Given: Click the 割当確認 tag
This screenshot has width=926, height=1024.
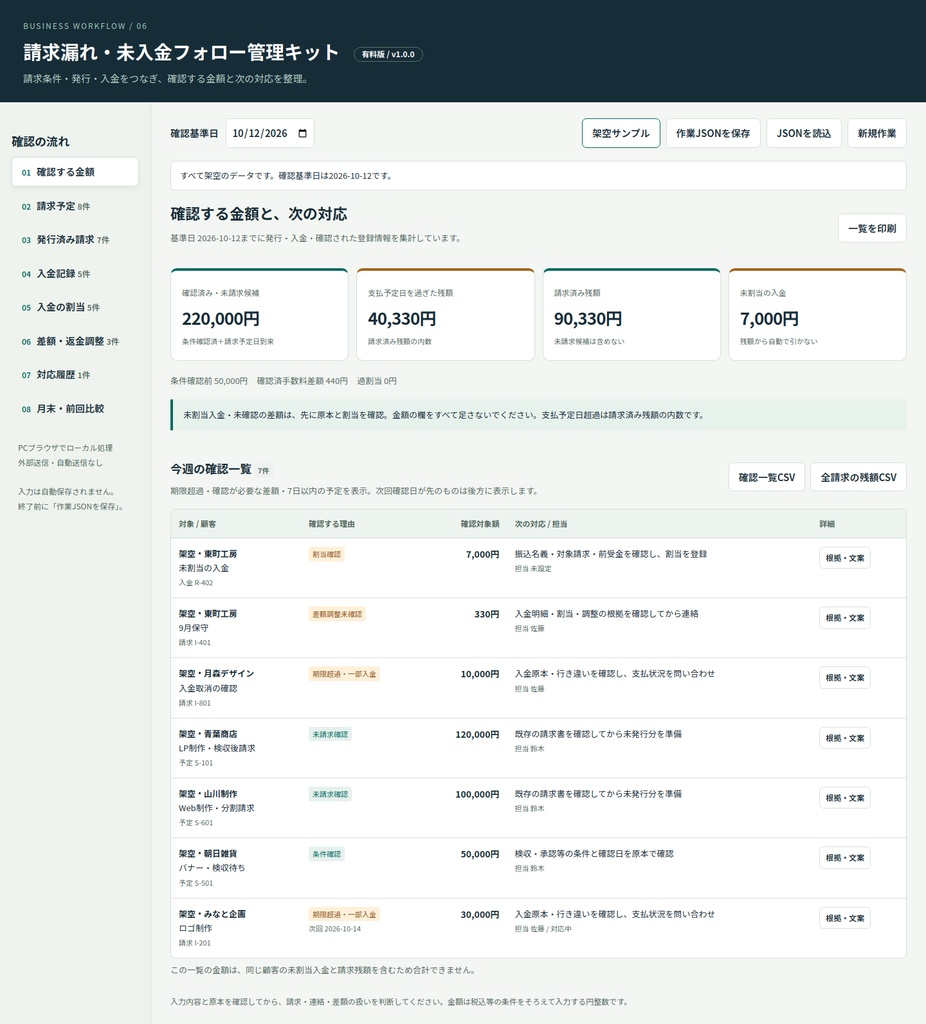Looking at the screenshot, I should coord(327,554).
